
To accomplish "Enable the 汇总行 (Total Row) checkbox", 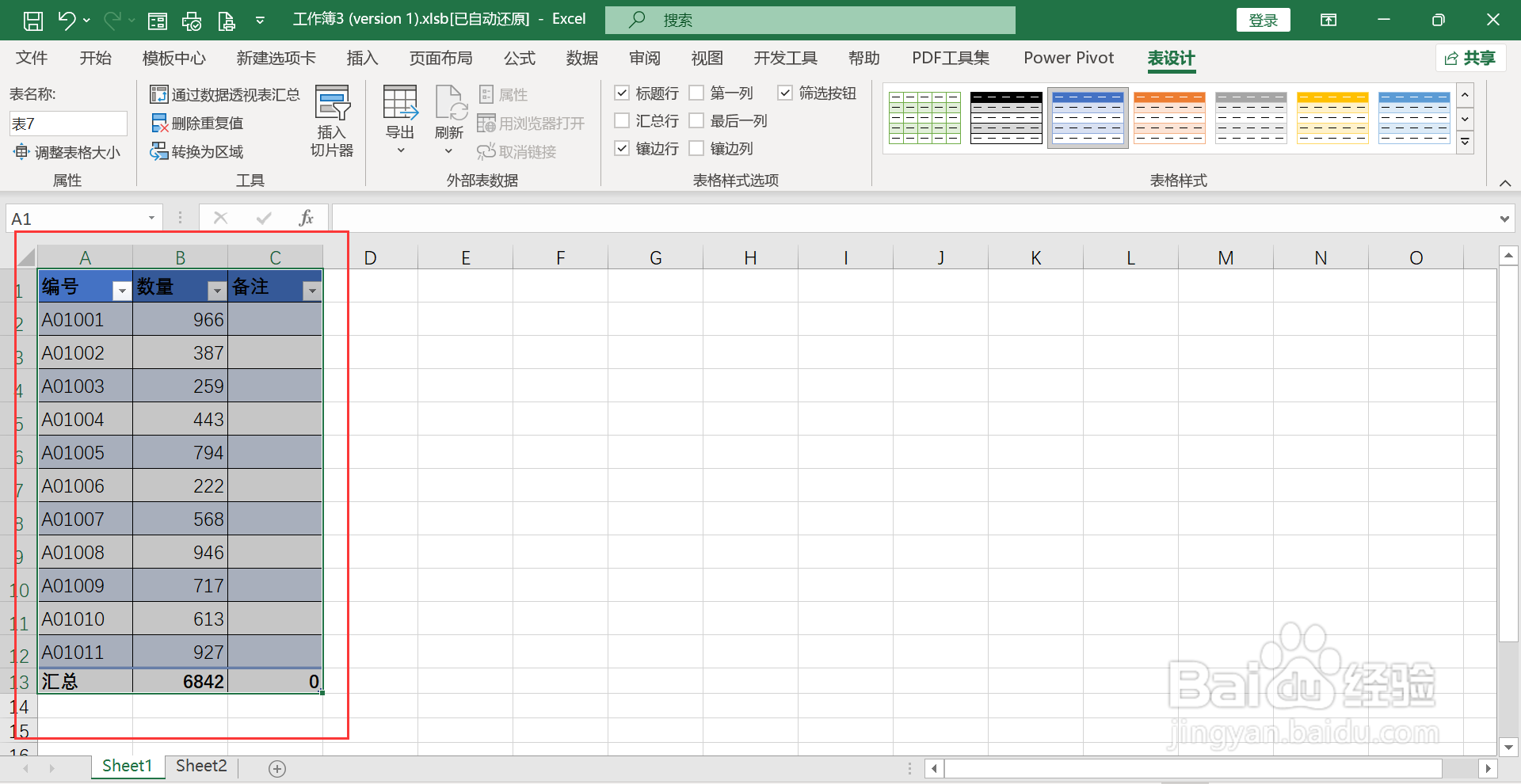I will [x=623, y=120].
